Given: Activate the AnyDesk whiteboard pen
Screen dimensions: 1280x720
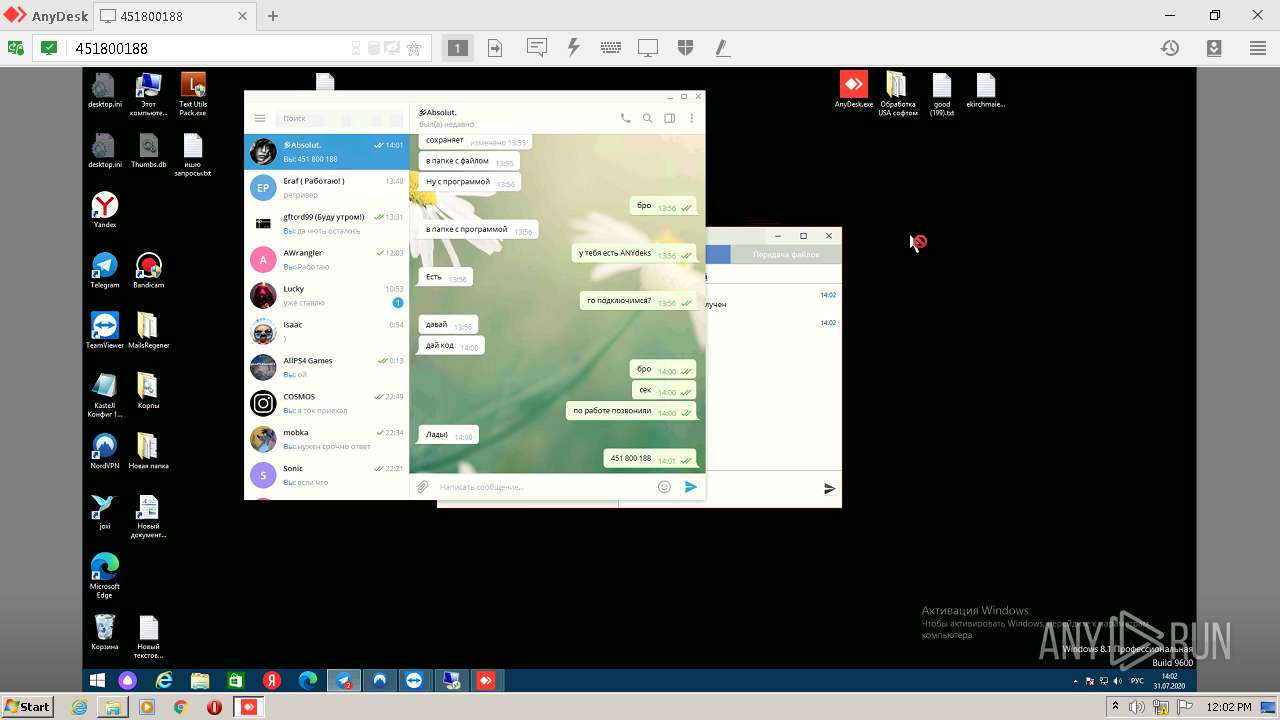Looking at the screenshot, I should pyautogui.click(x=721, y=48).
